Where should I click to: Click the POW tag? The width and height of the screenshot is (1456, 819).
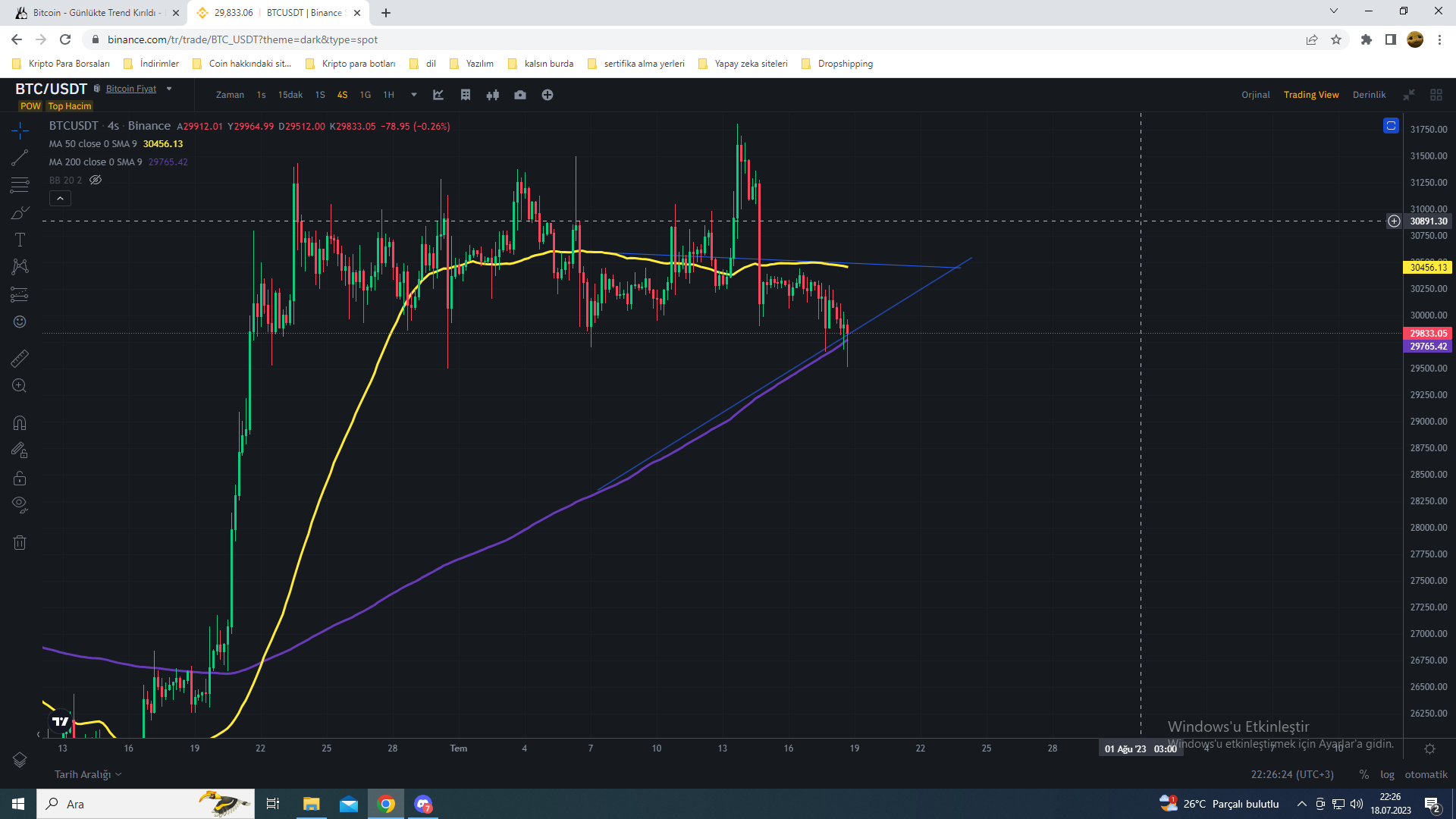(30, 106)
